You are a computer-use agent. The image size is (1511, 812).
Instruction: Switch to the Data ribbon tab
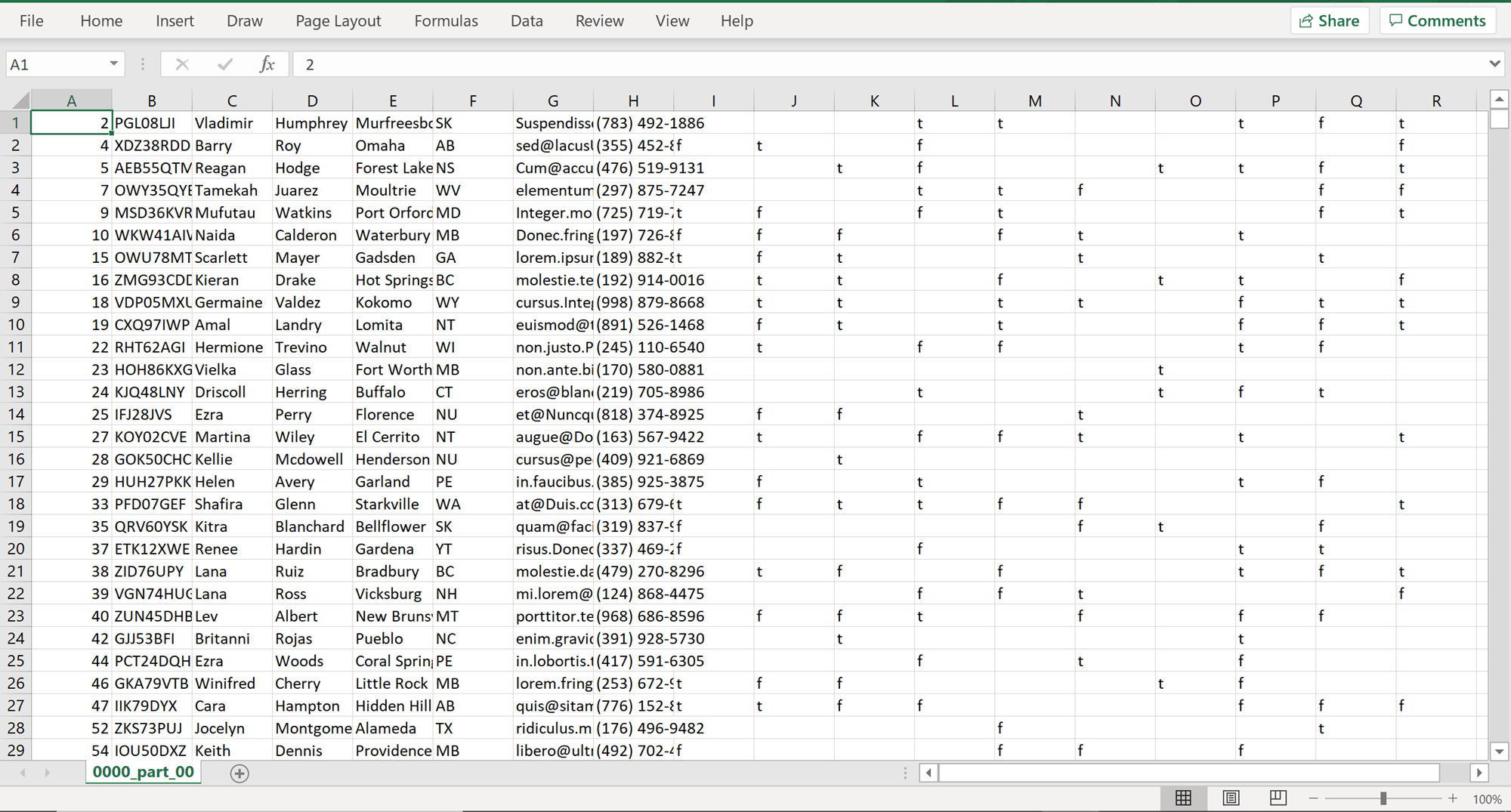pyautogui.click(x=527, y=20)
